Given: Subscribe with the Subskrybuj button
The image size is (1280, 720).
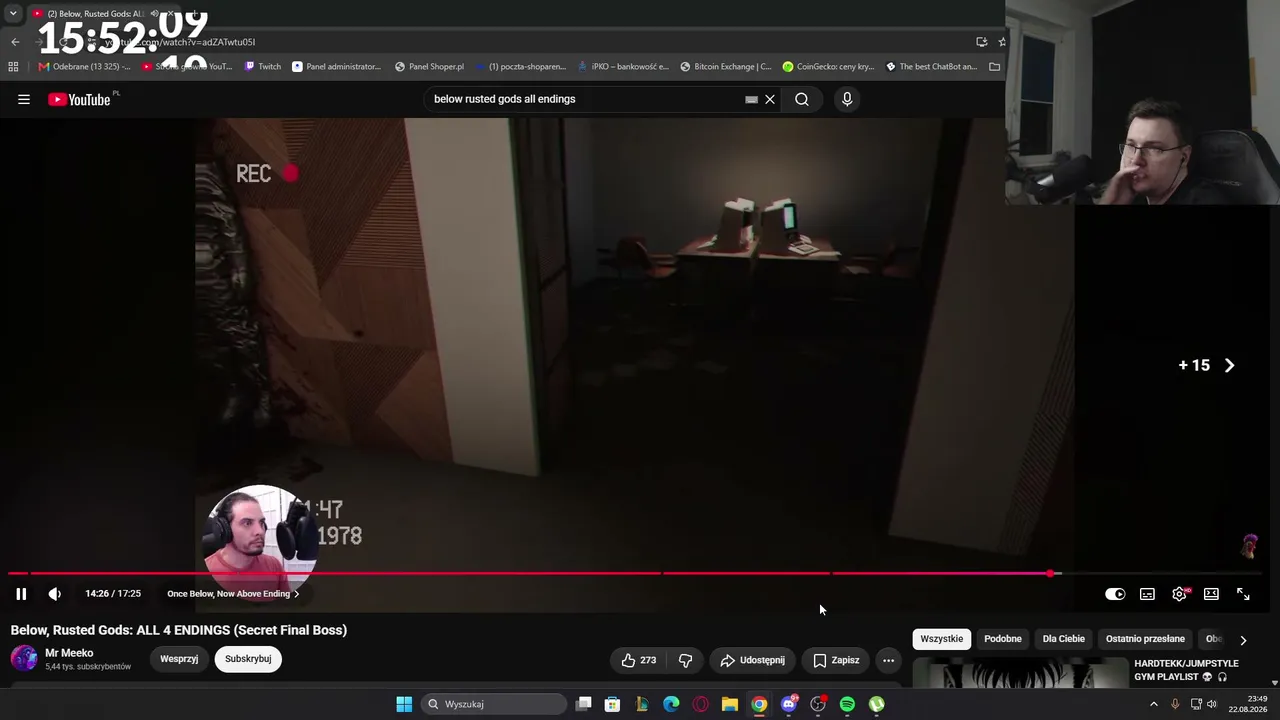Looking at the screenshot, I should 248,659.
